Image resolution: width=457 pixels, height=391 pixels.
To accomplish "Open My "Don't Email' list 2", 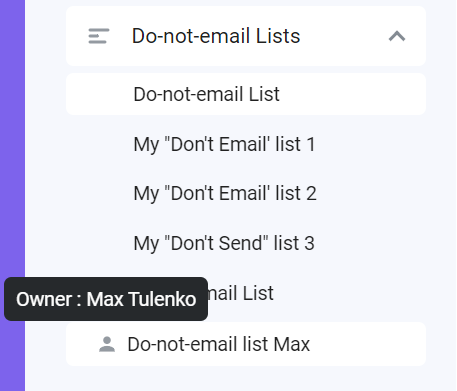I will pyautogui.click(x=225, y=193).
